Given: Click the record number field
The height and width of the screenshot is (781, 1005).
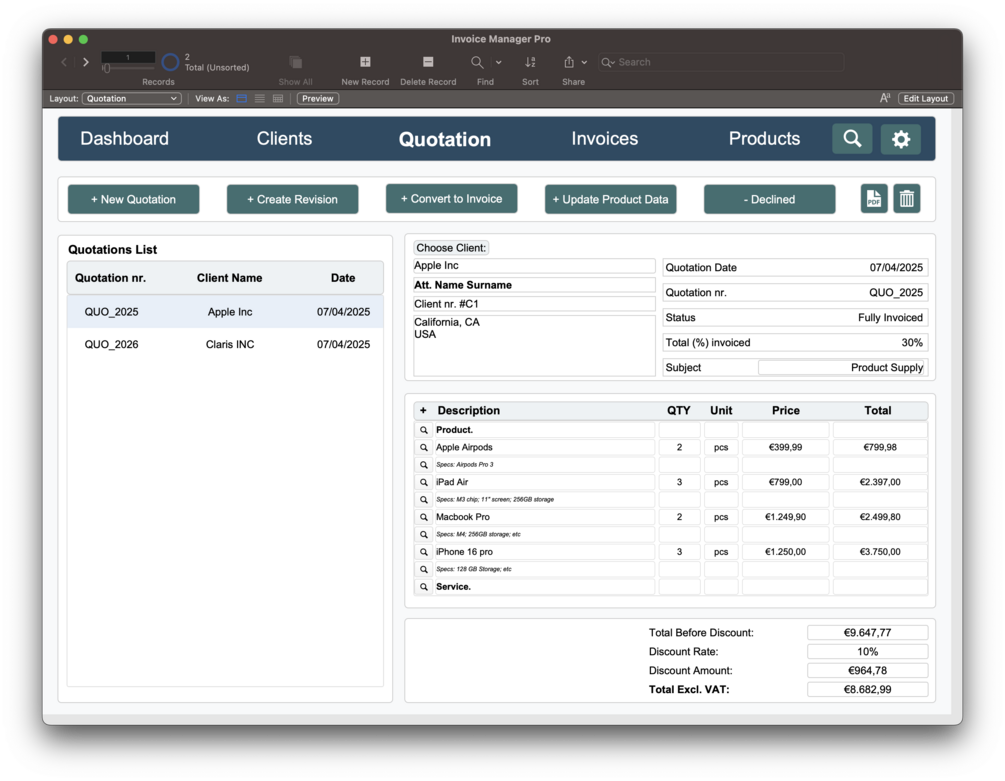Looking at the screenshot, I should 128,57.
